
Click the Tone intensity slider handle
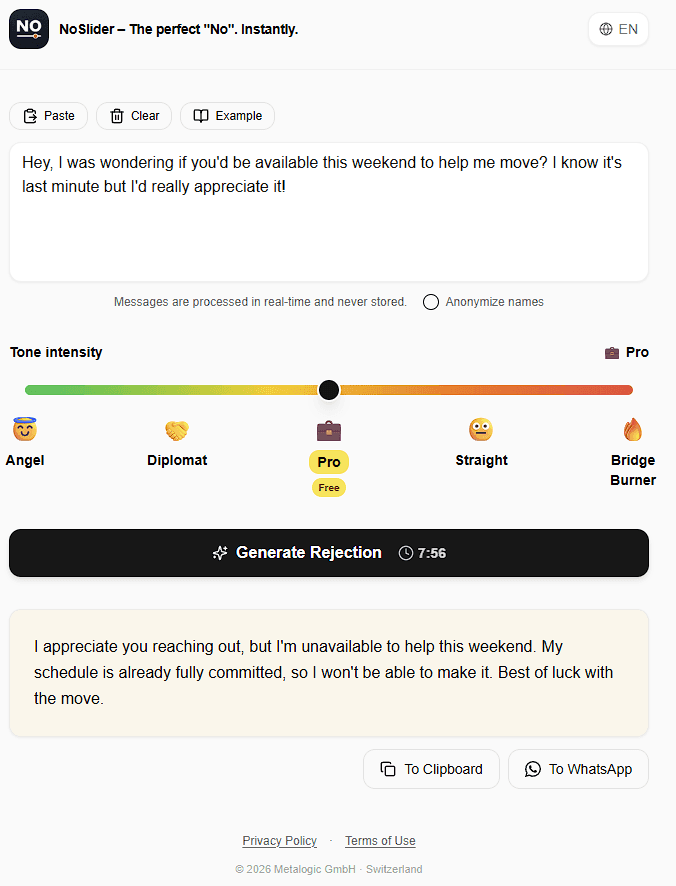point(329,389)
